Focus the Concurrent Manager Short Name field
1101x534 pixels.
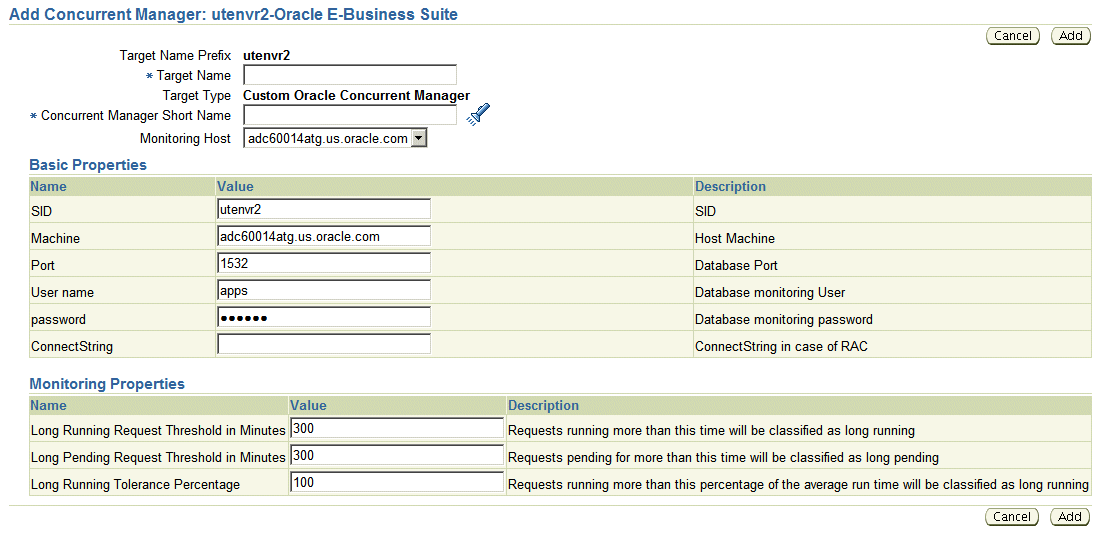350,115
